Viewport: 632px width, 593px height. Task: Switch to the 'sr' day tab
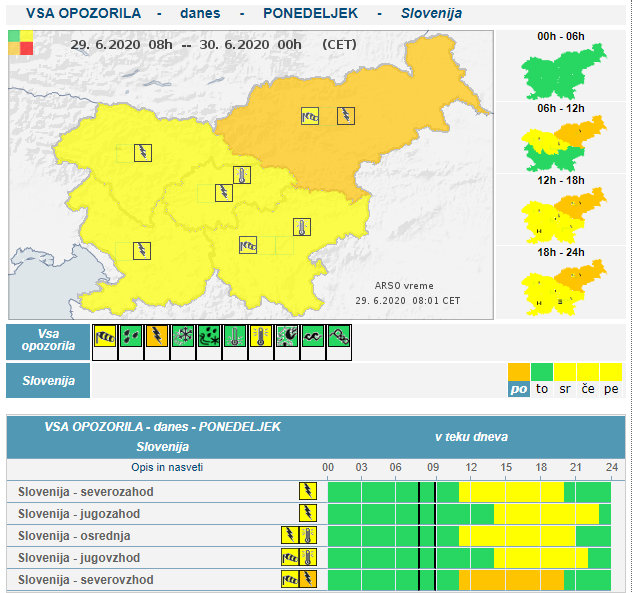tap(565, 389)
